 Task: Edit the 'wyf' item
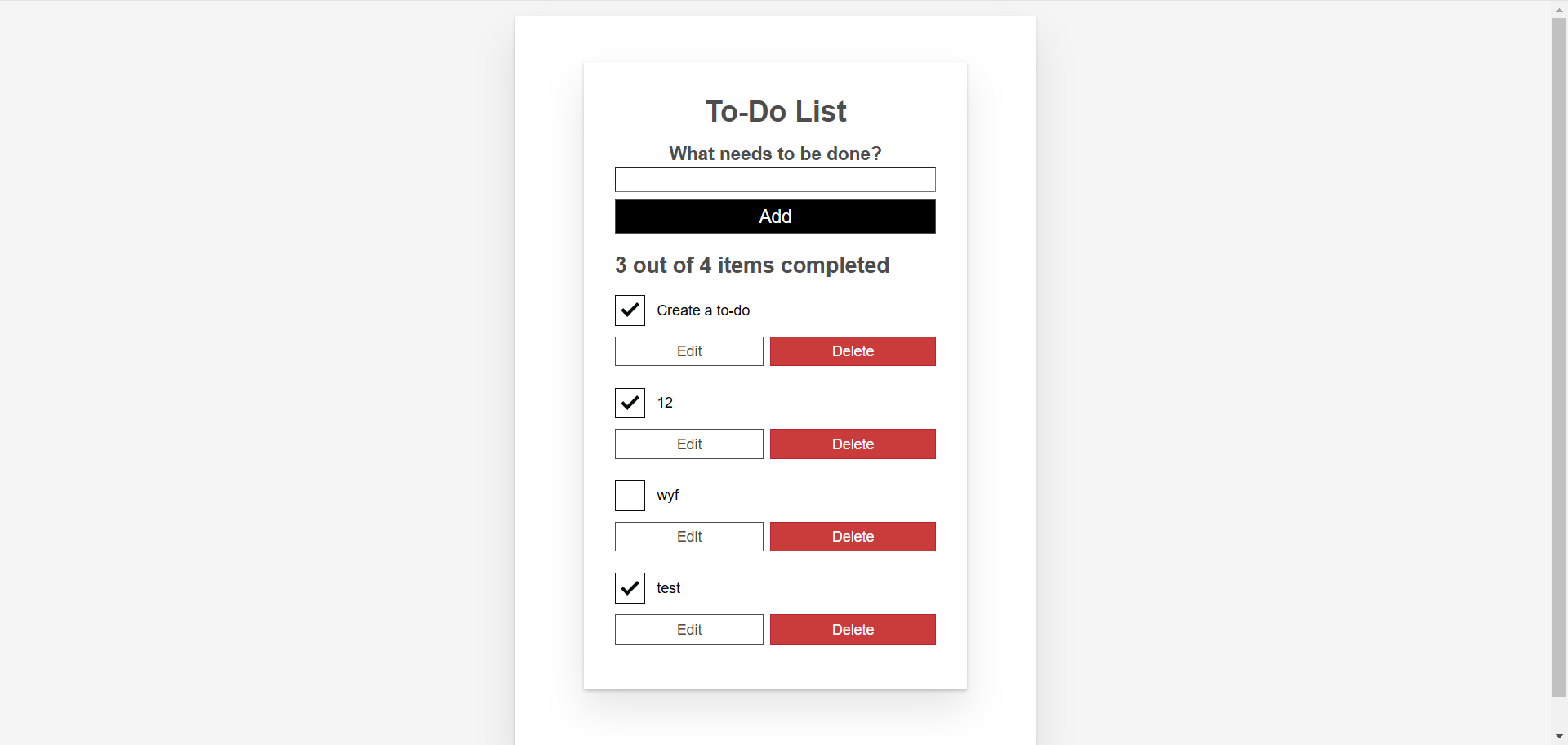pos(689,537)
